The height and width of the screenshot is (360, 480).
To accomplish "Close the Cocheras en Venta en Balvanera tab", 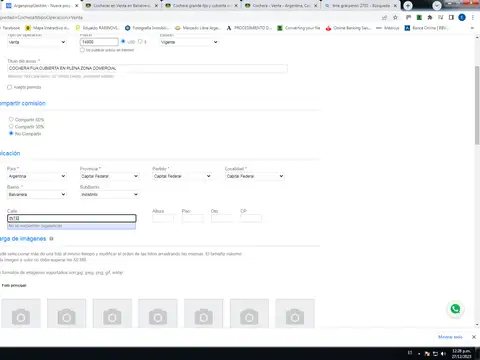I will click(x=156, y=6).
